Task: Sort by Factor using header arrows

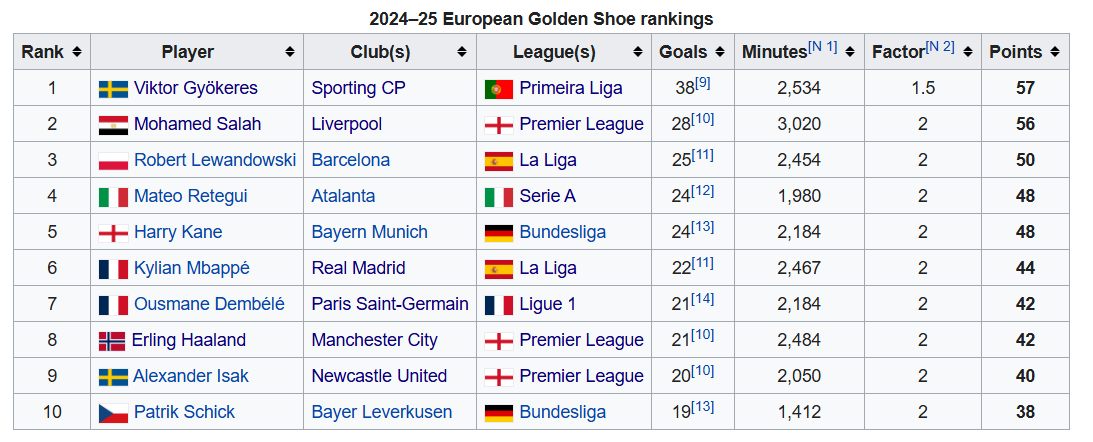Action: click(x=967, y=52)
